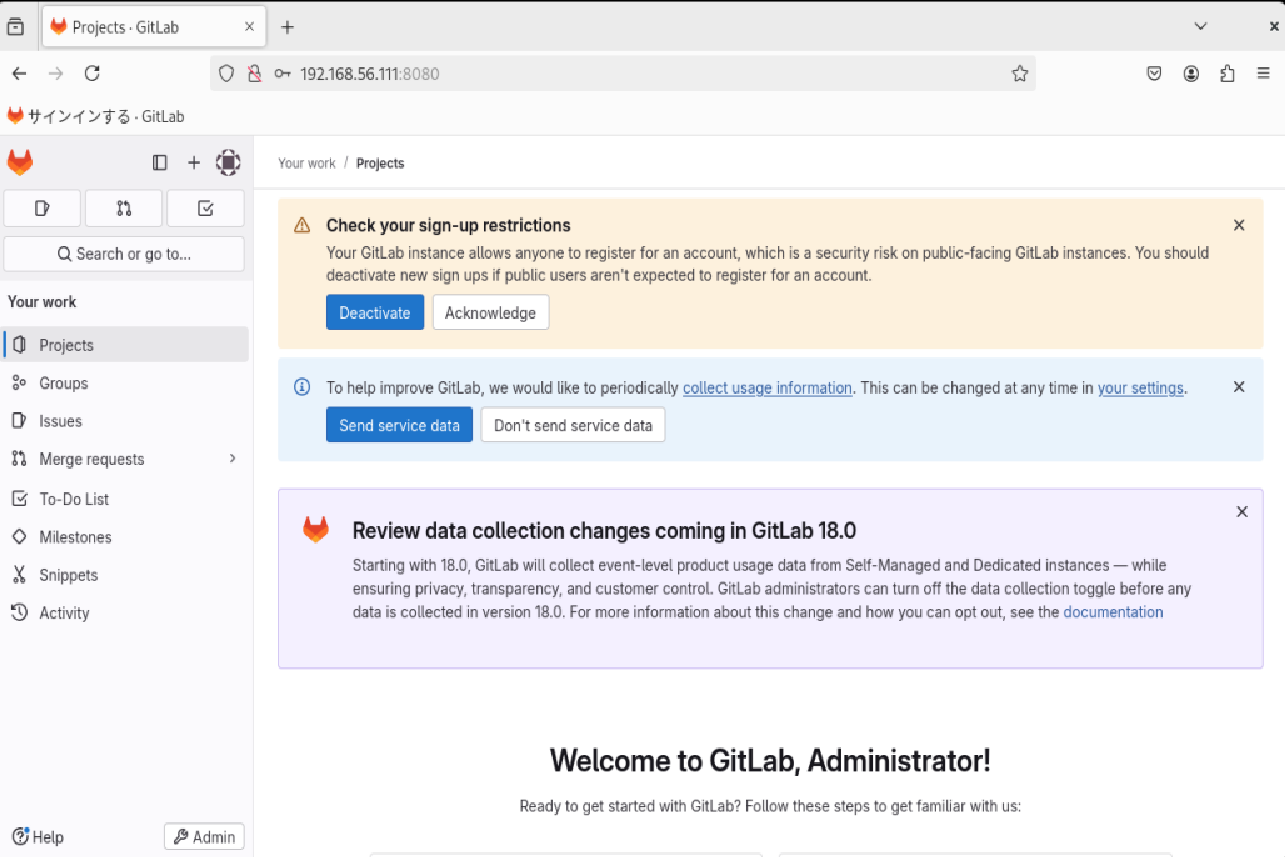
Task: Open the collect usage information link
Action: point(767,387)
